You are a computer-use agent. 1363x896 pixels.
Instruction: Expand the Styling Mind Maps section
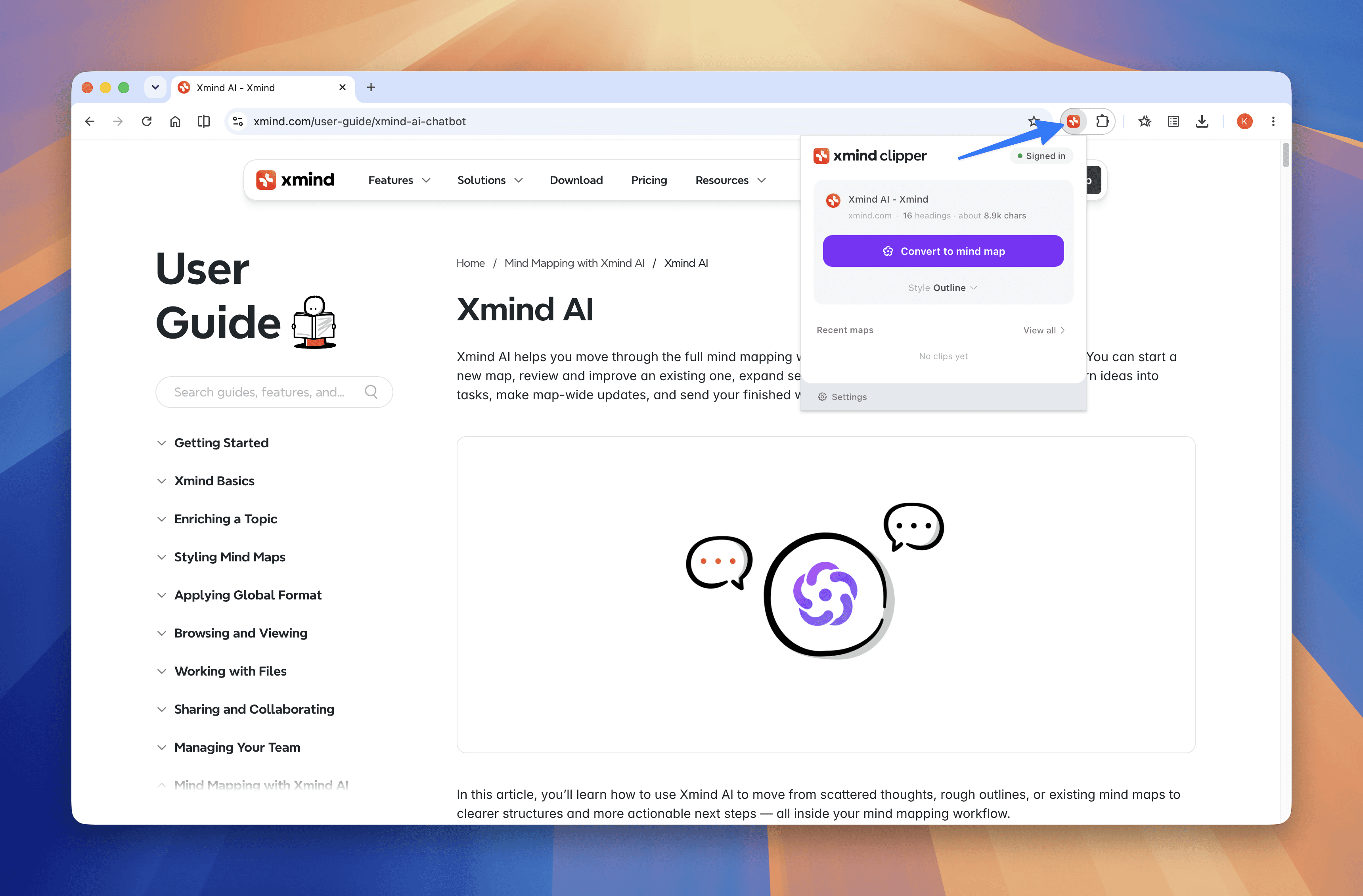(222, 557)
